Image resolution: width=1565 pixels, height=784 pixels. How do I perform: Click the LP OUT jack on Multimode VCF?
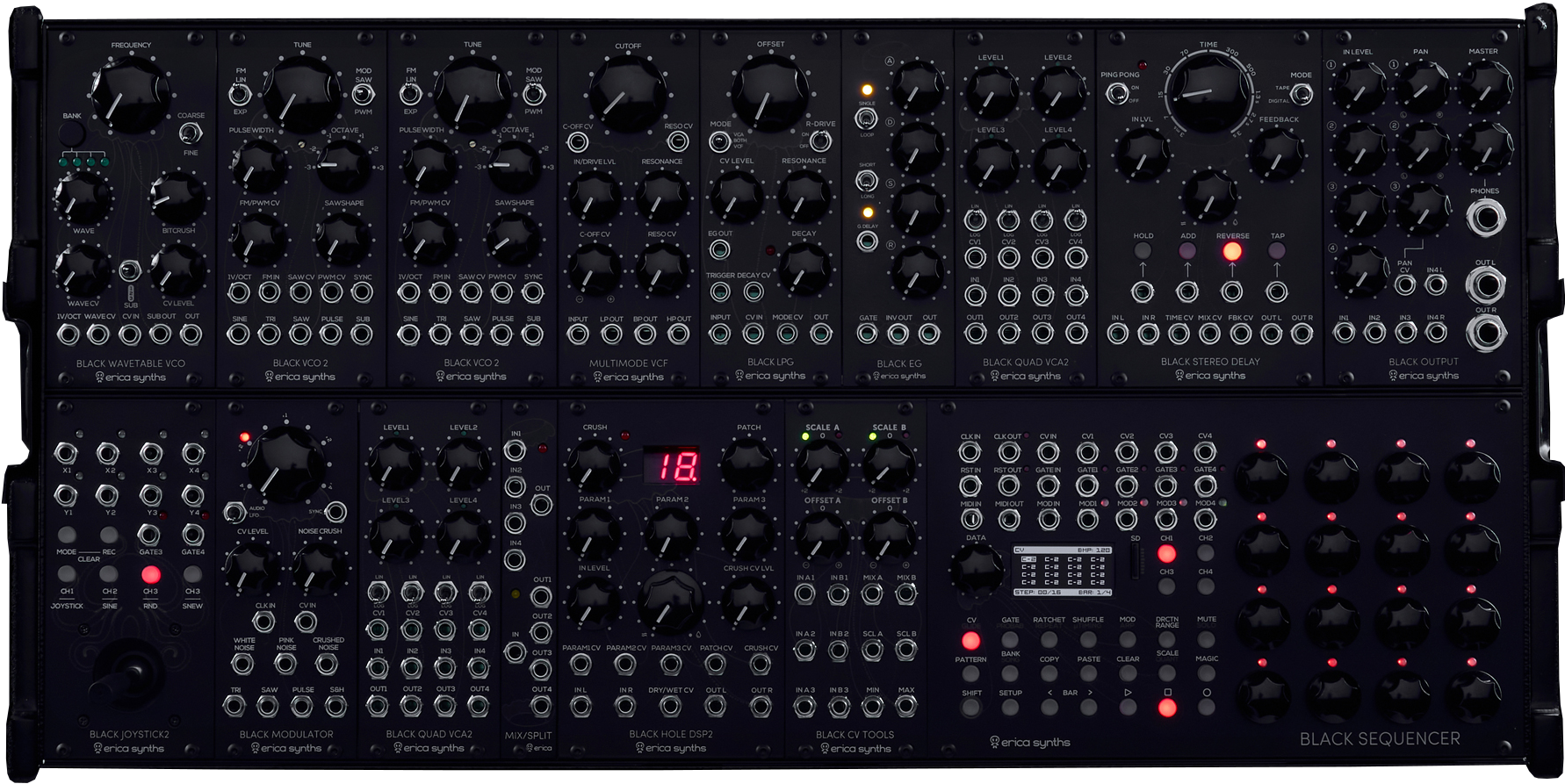click(611, 334)
